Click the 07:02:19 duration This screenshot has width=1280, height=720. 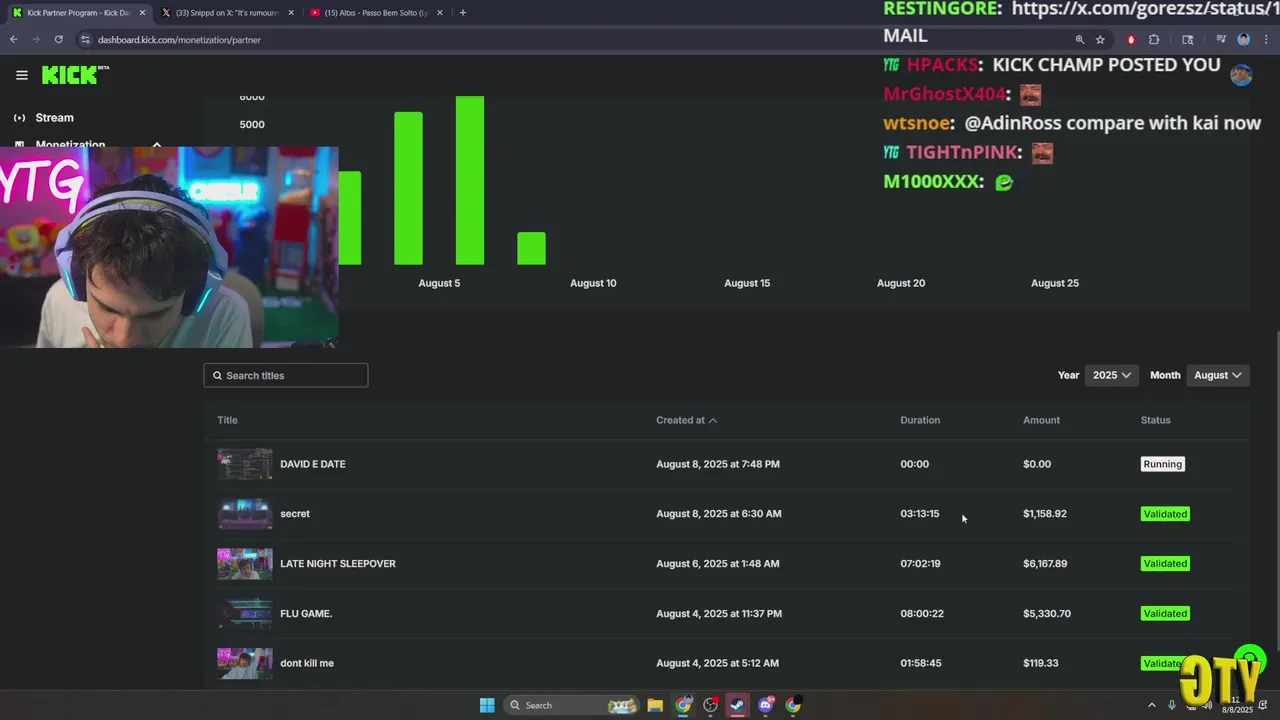point(920,564)
